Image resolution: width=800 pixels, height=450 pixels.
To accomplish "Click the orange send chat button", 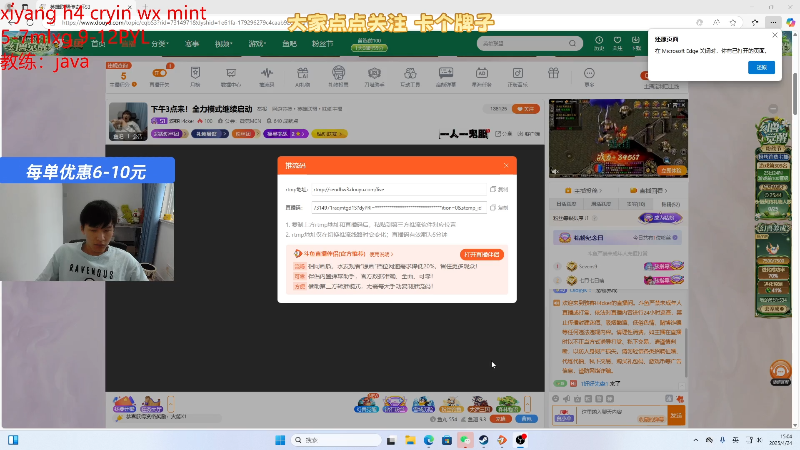I will [676, 415].
